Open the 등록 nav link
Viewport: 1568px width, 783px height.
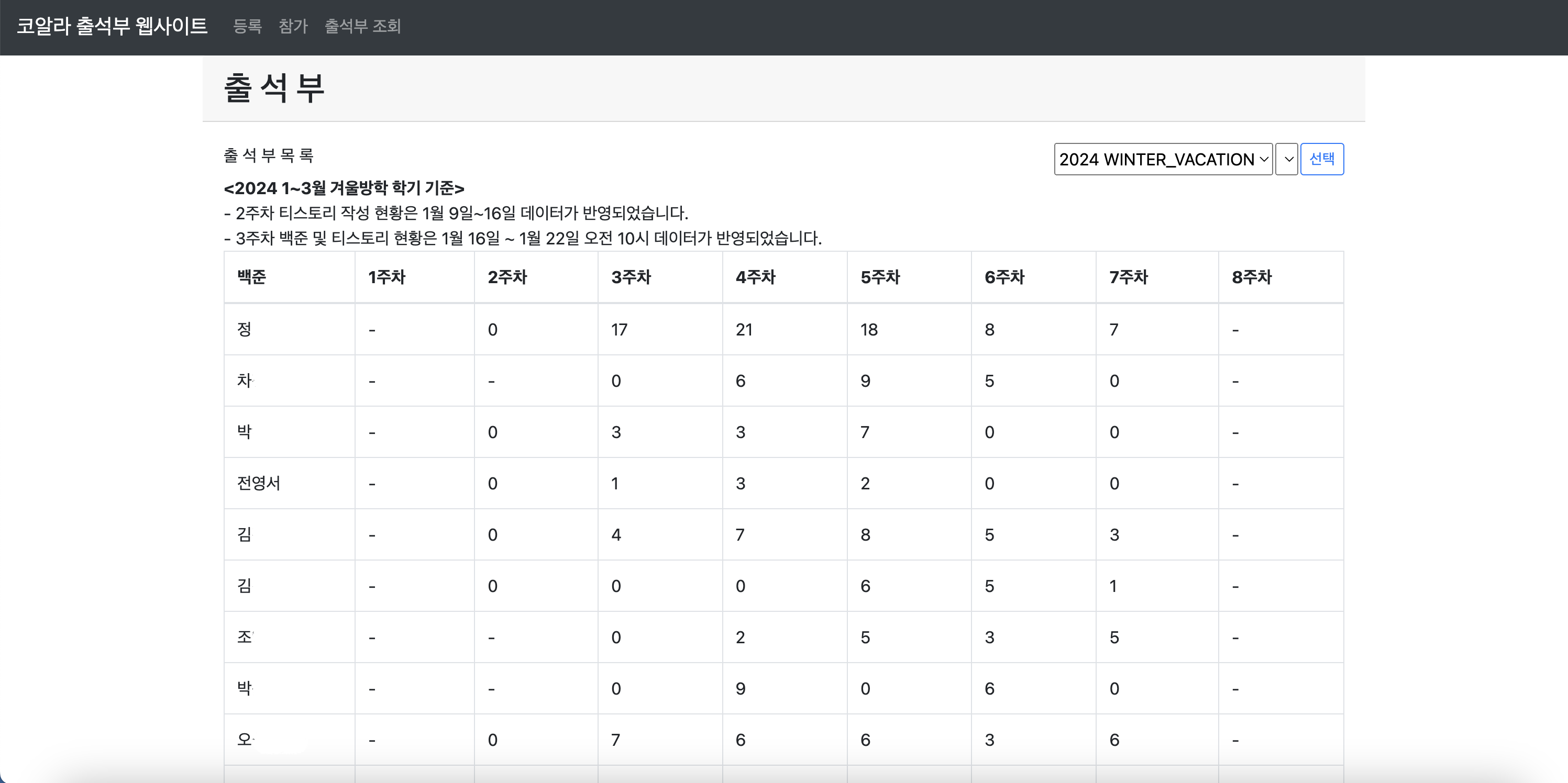pos(247,26)
